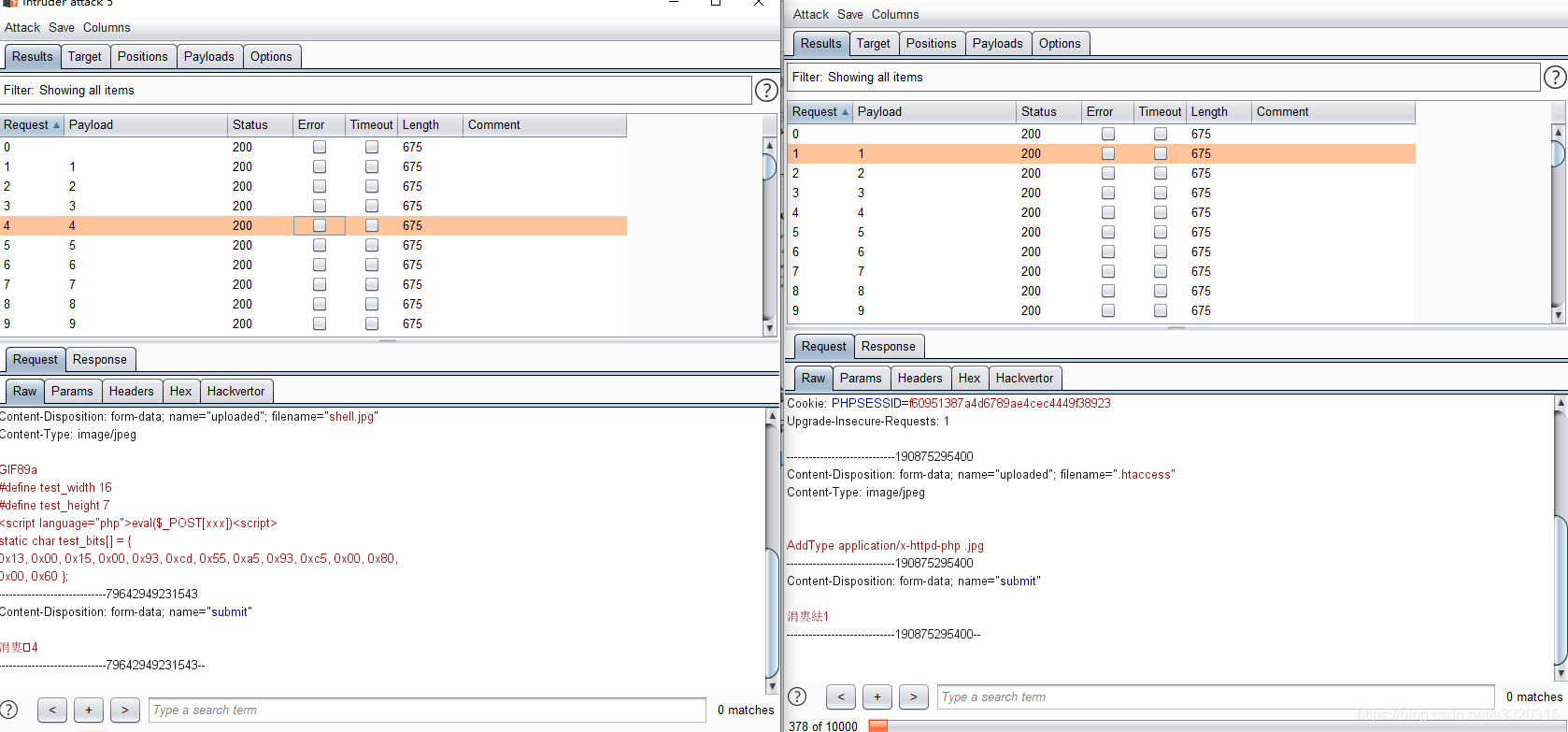This screenshot has width=1568, height=732.
Task: Open Response tab in right window
Action: point(889,346)
